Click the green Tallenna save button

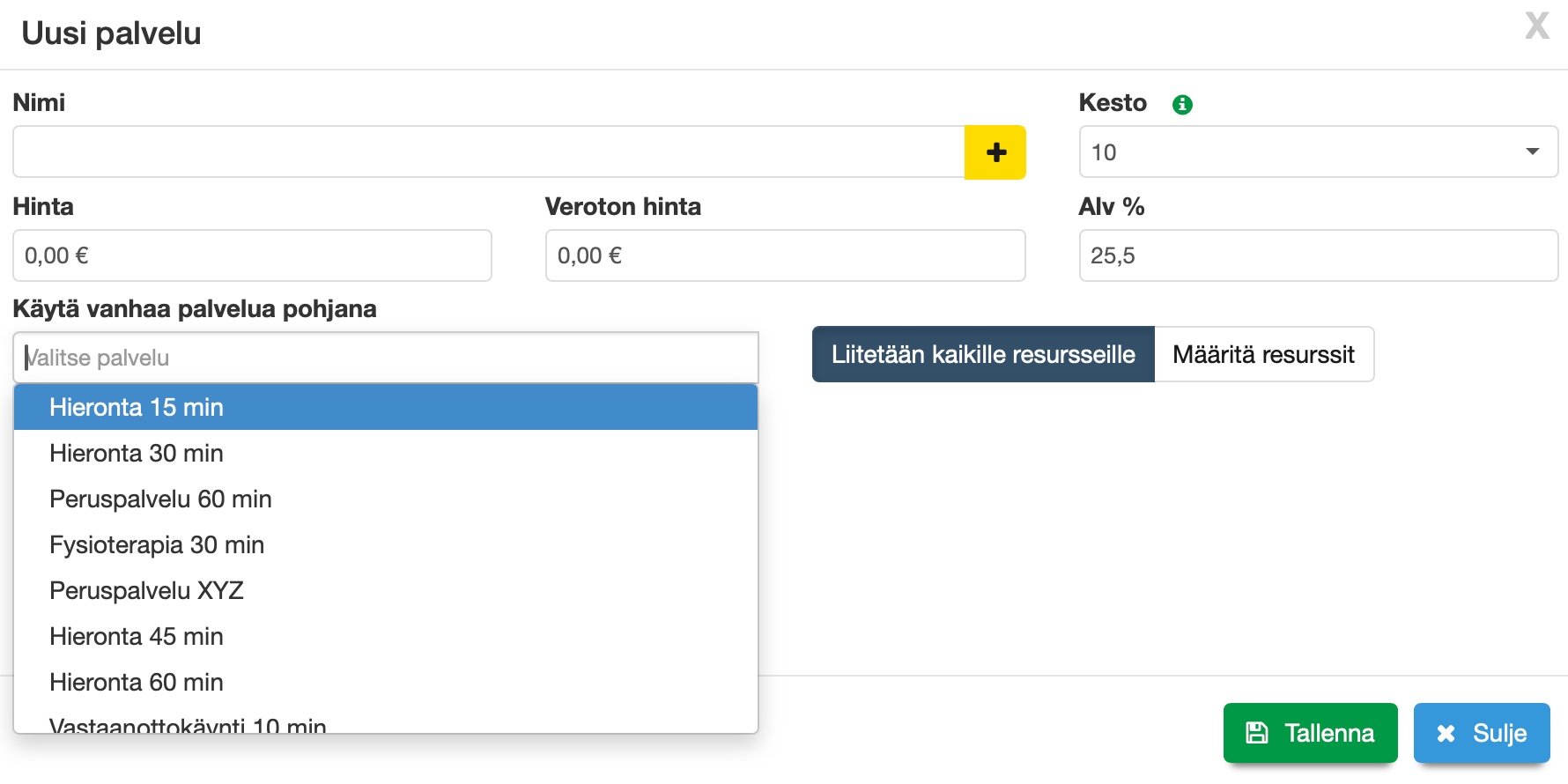pos(1310,733)
